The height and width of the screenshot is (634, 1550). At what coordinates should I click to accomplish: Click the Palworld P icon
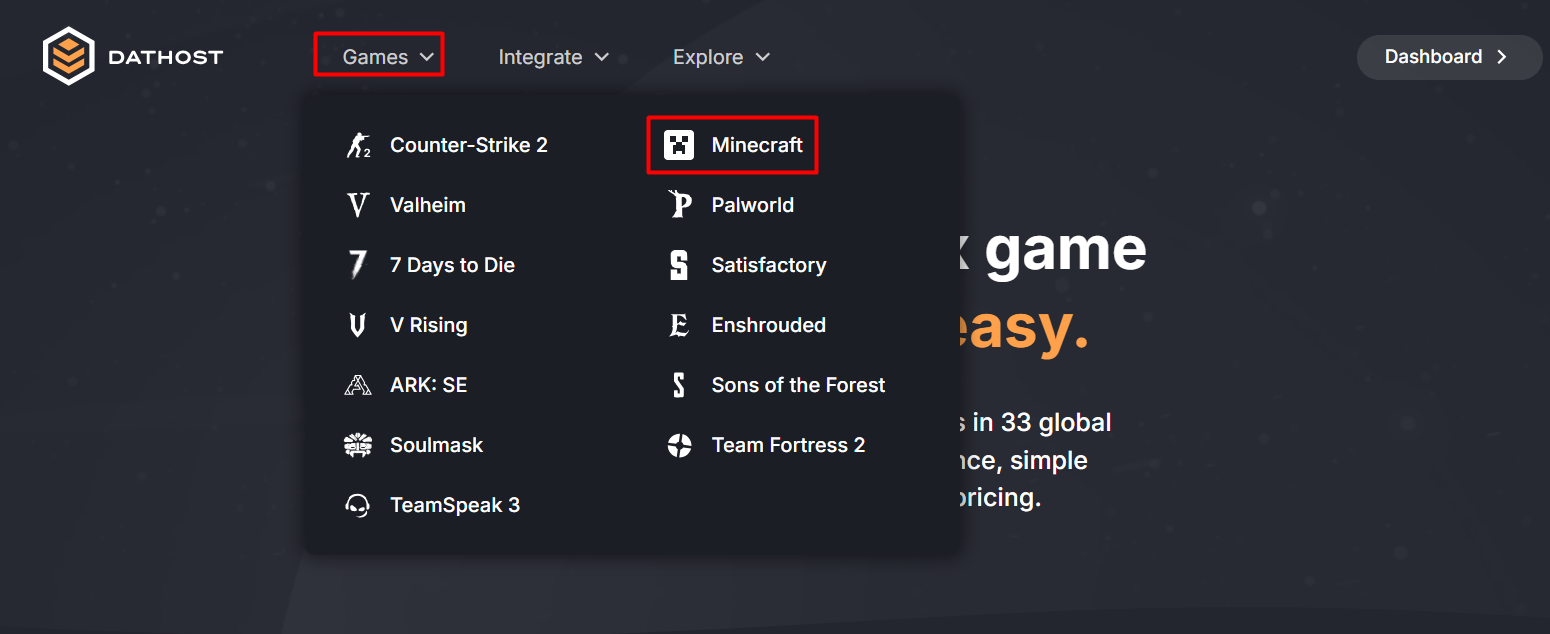(x=679, y=205)
